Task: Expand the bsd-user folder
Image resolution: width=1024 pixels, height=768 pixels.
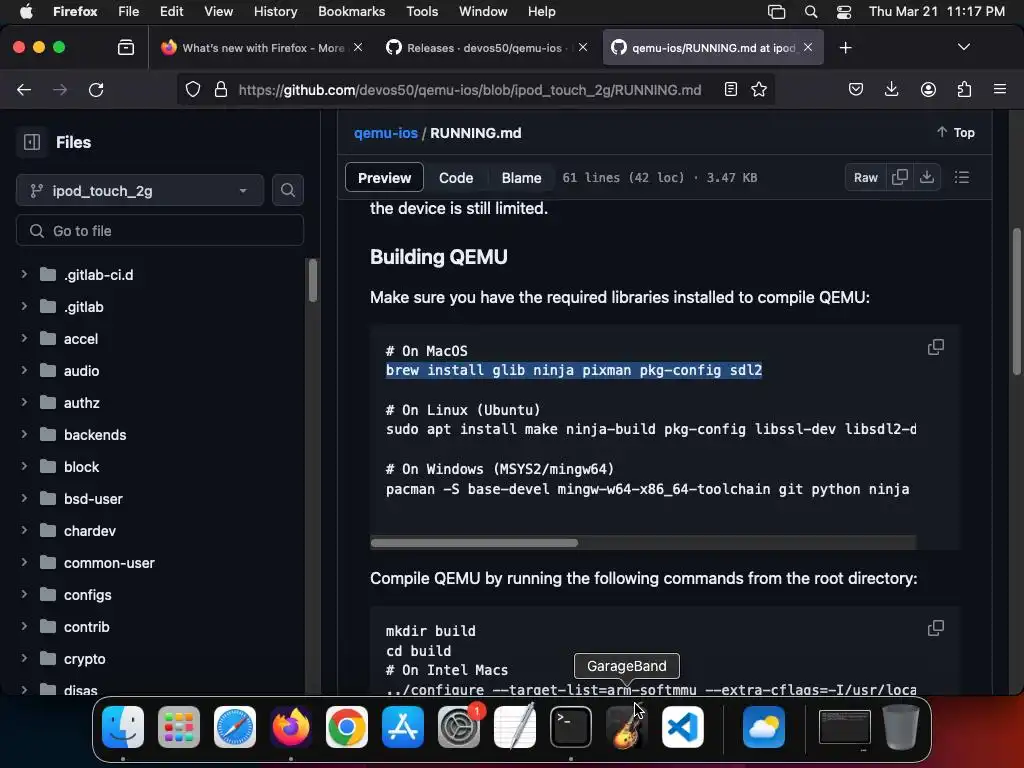Action: coord(24,498)
